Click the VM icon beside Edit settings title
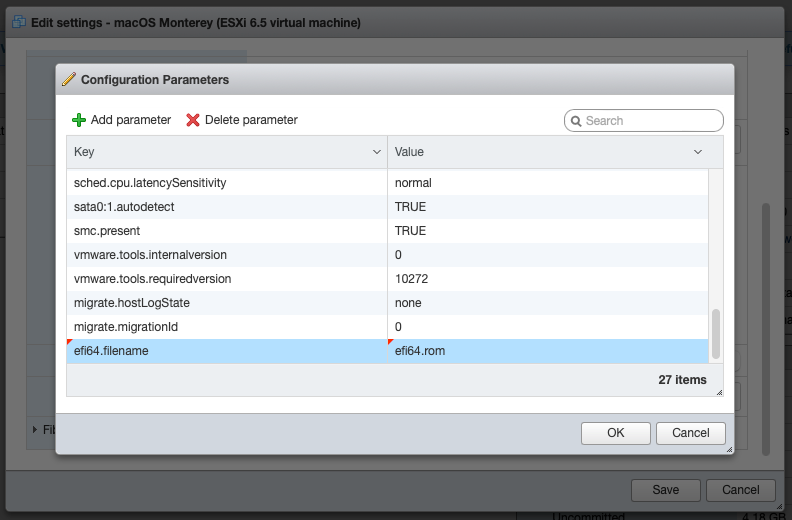Image resolution: width=792 pixels, height=520 pixels. click(18, 22)
